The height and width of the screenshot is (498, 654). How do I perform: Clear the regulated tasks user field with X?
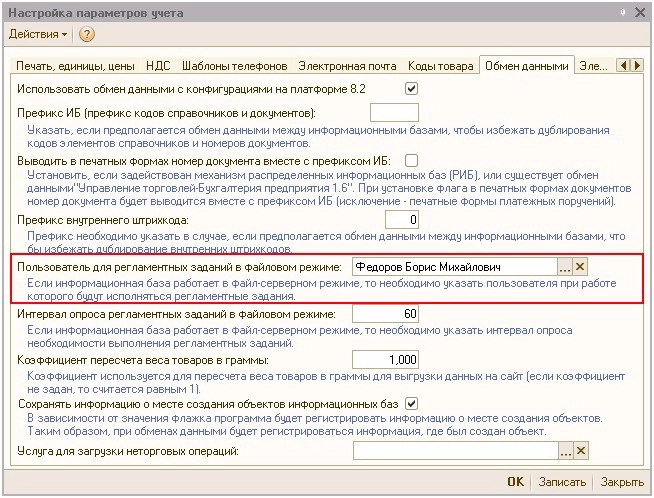[580, 268]
